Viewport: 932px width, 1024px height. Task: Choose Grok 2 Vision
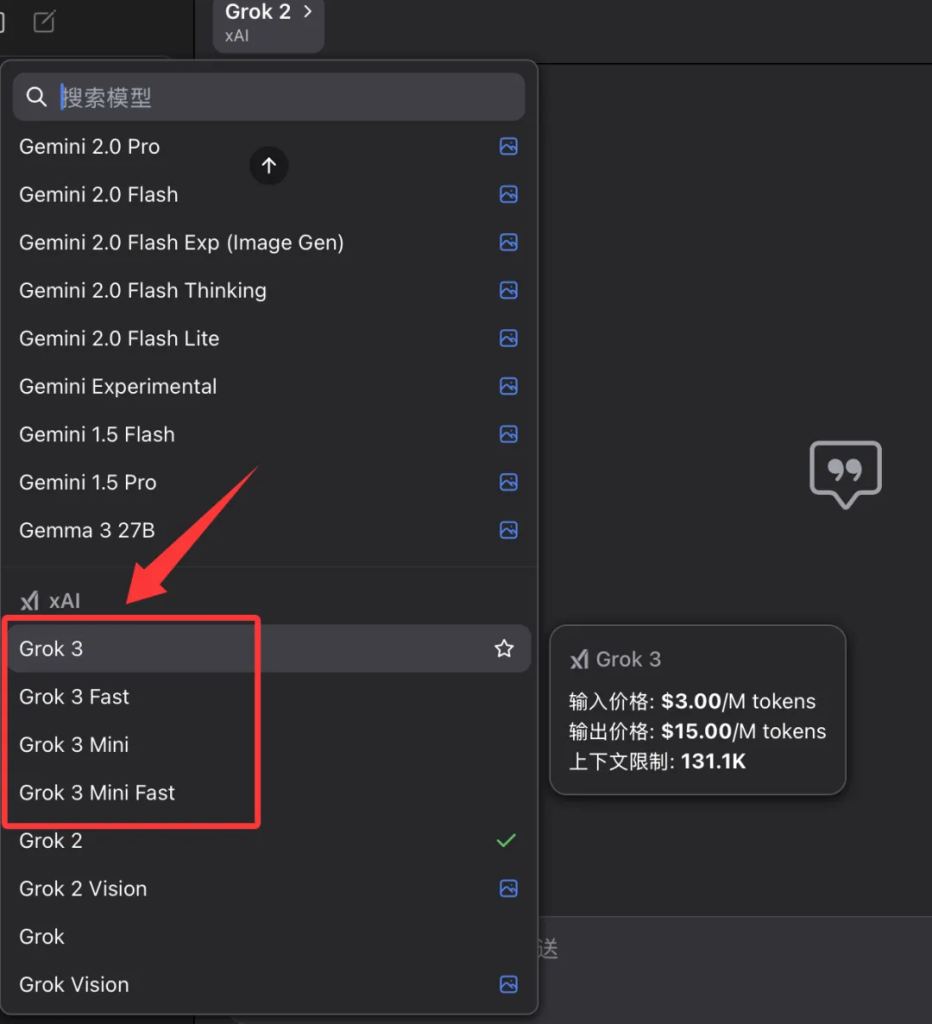coord(268,889)
